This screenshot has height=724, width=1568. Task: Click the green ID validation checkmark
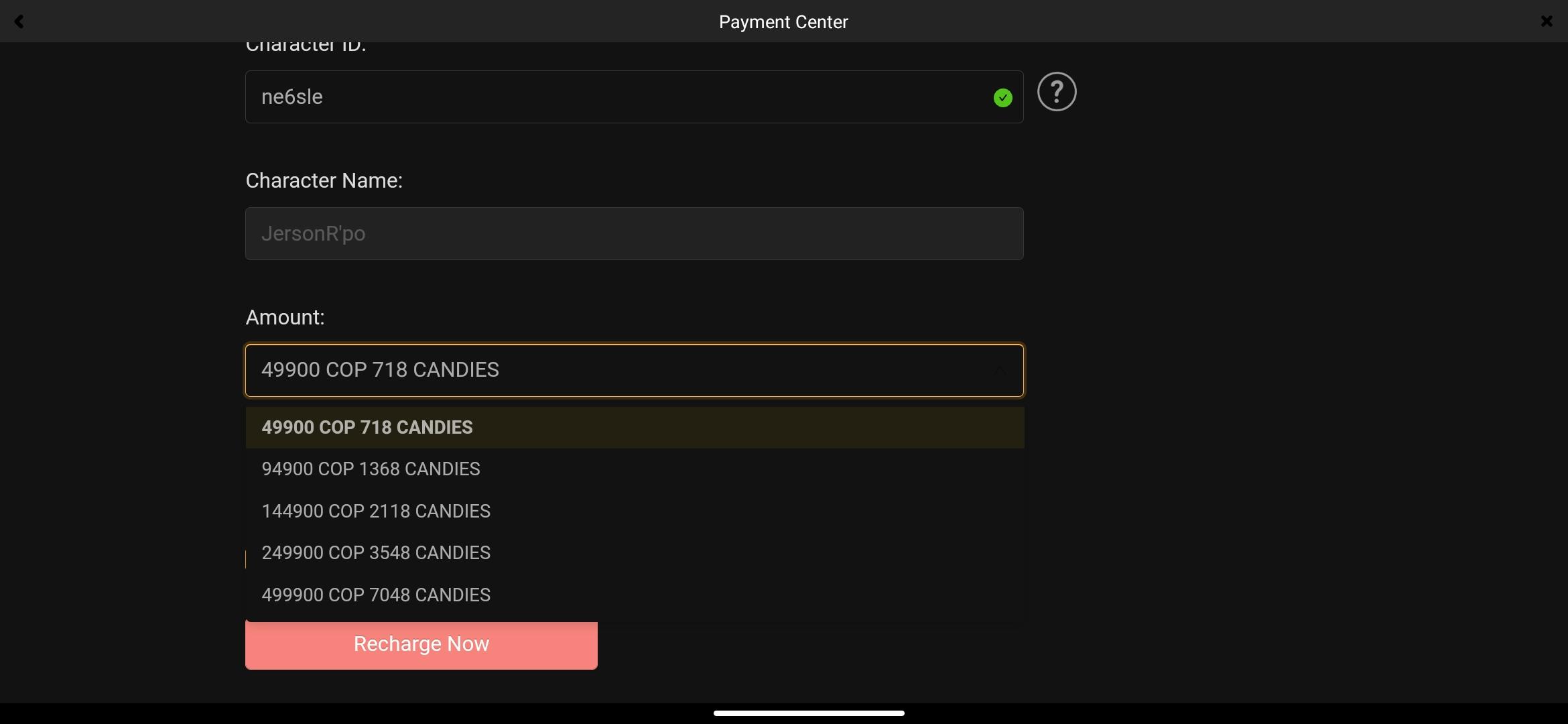(x=1002, y=98)
